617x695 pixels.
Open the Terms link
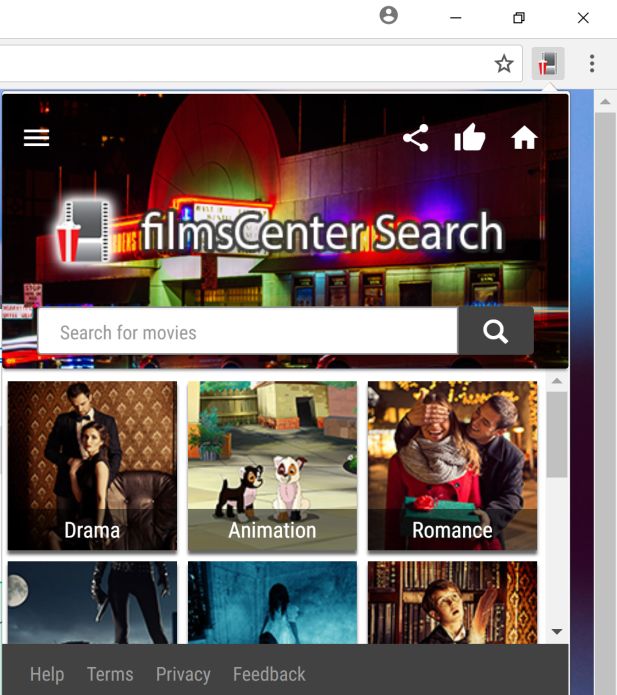(x=110, y=674)
